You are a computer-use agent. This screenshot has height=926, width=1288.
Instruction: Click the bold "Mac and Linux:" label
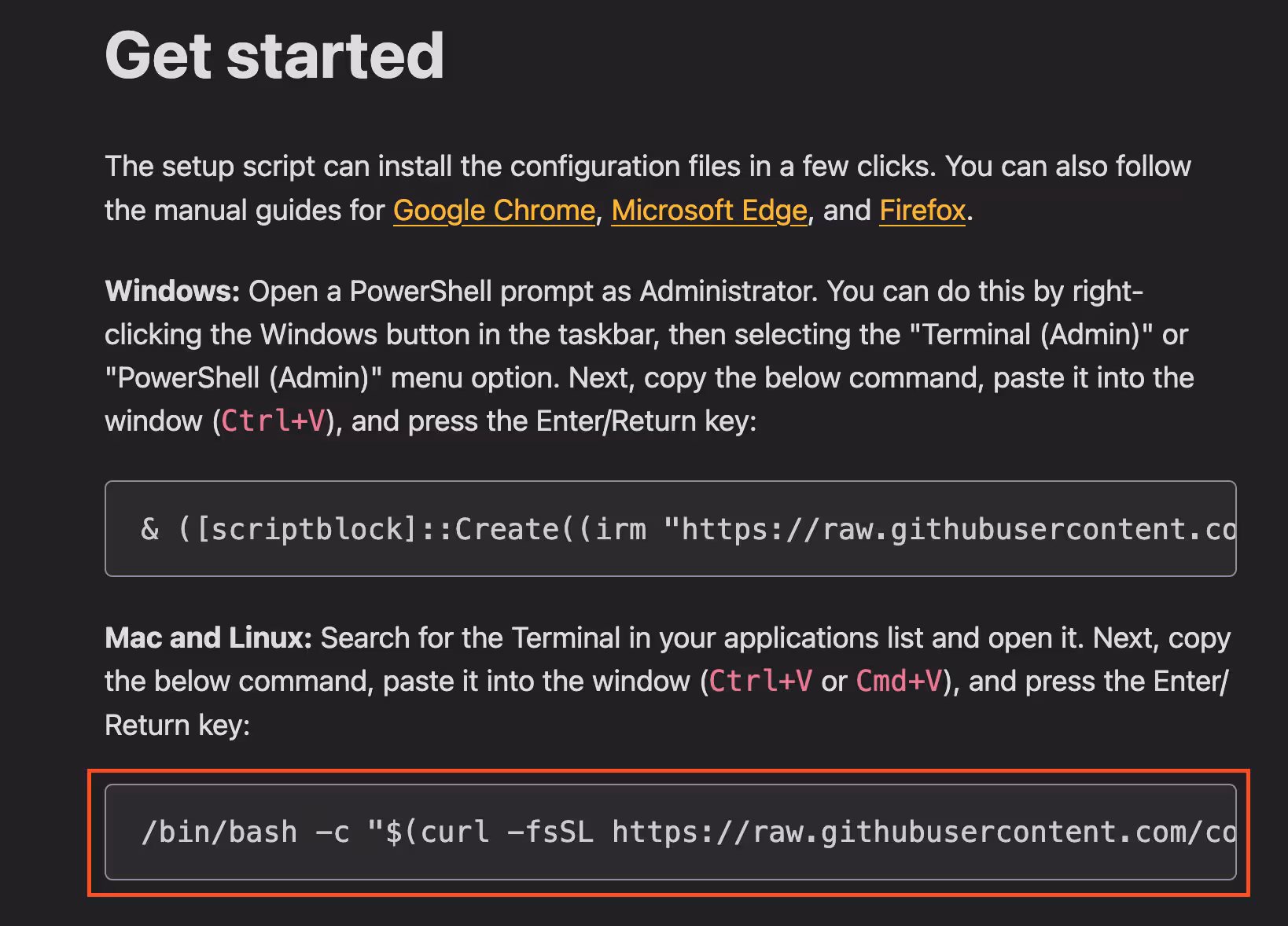point(208,638)
